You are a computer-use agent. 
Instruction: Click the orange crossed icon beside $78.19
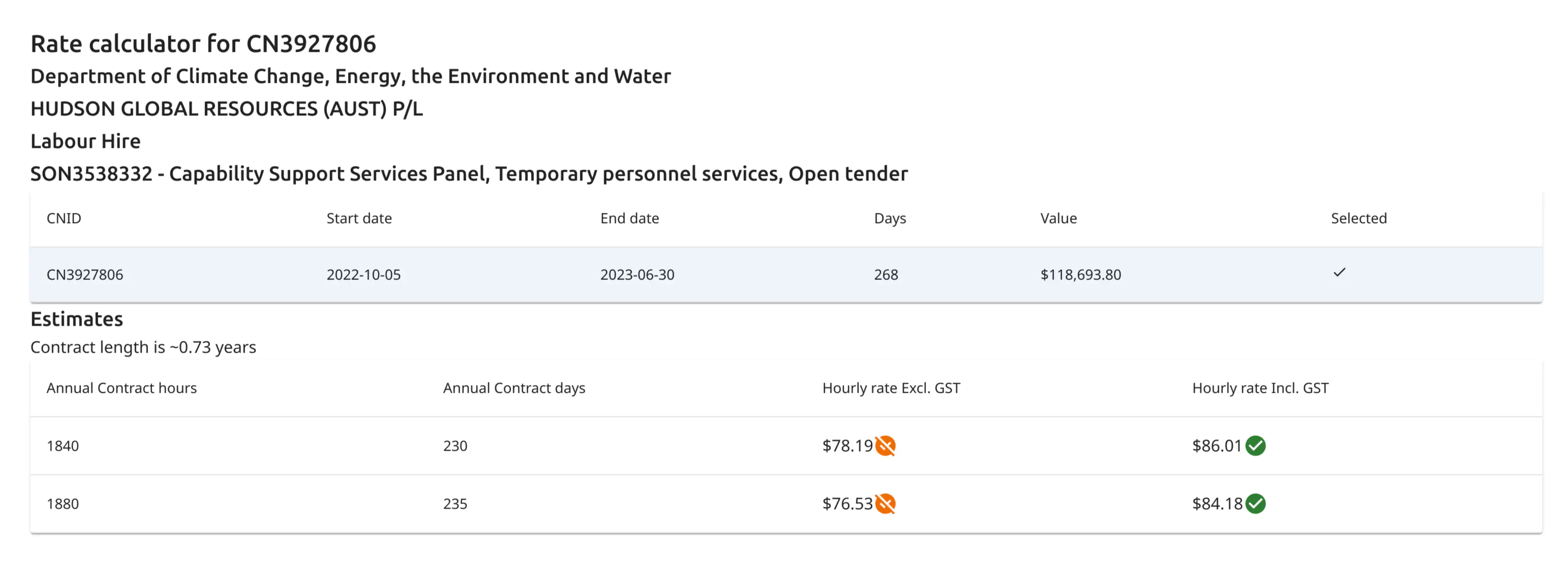[885, 446]
